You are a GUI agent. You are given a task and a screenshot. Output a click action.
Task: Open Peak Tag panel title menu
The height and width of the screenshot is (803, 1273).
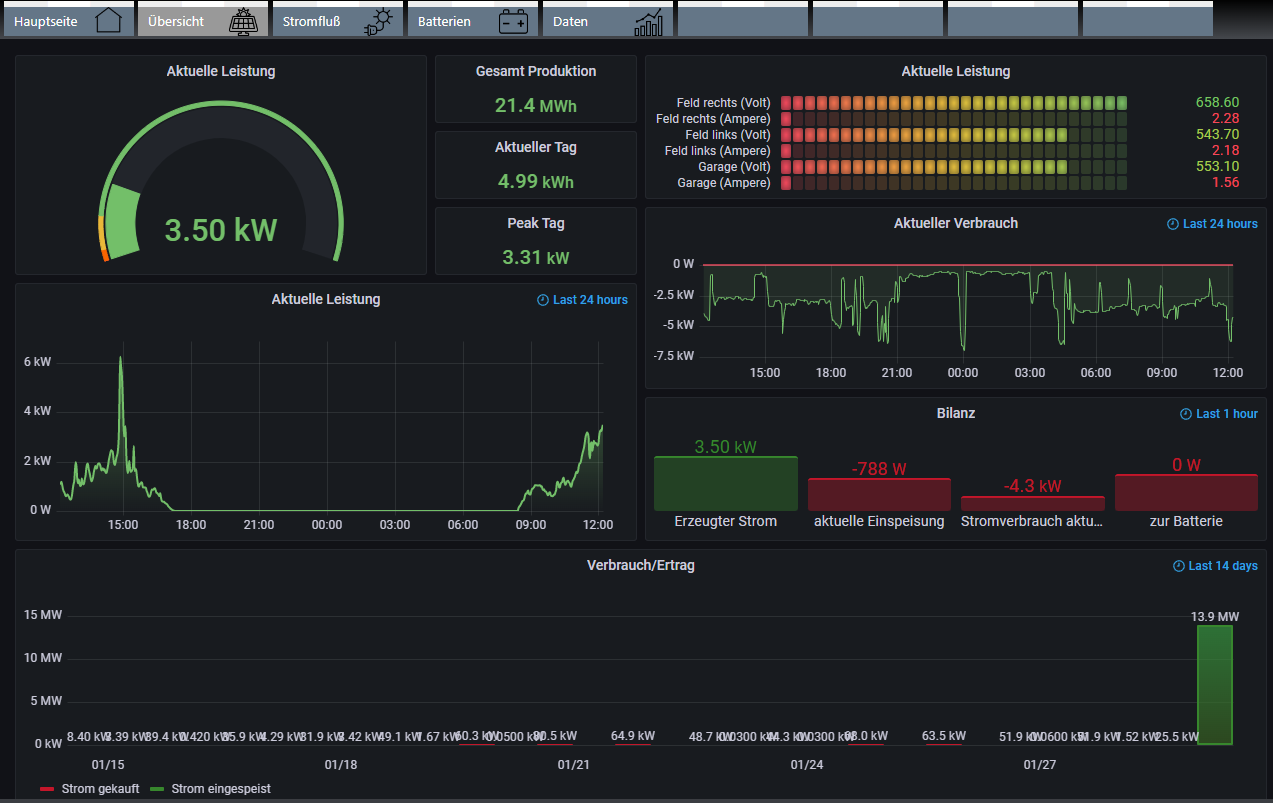(x=536, y=223)
